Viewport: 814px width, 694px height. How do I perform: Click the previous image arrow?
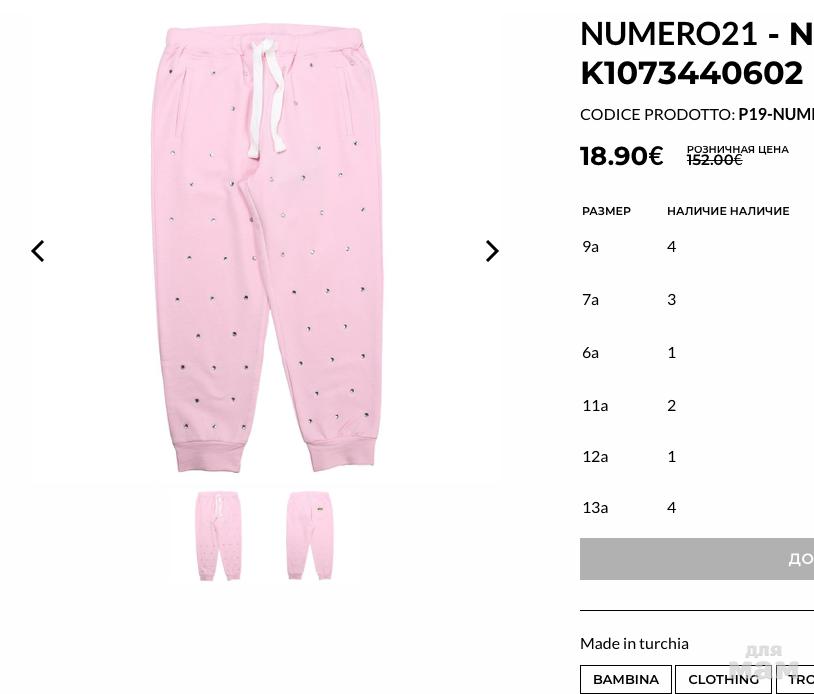tap(38, 251)
